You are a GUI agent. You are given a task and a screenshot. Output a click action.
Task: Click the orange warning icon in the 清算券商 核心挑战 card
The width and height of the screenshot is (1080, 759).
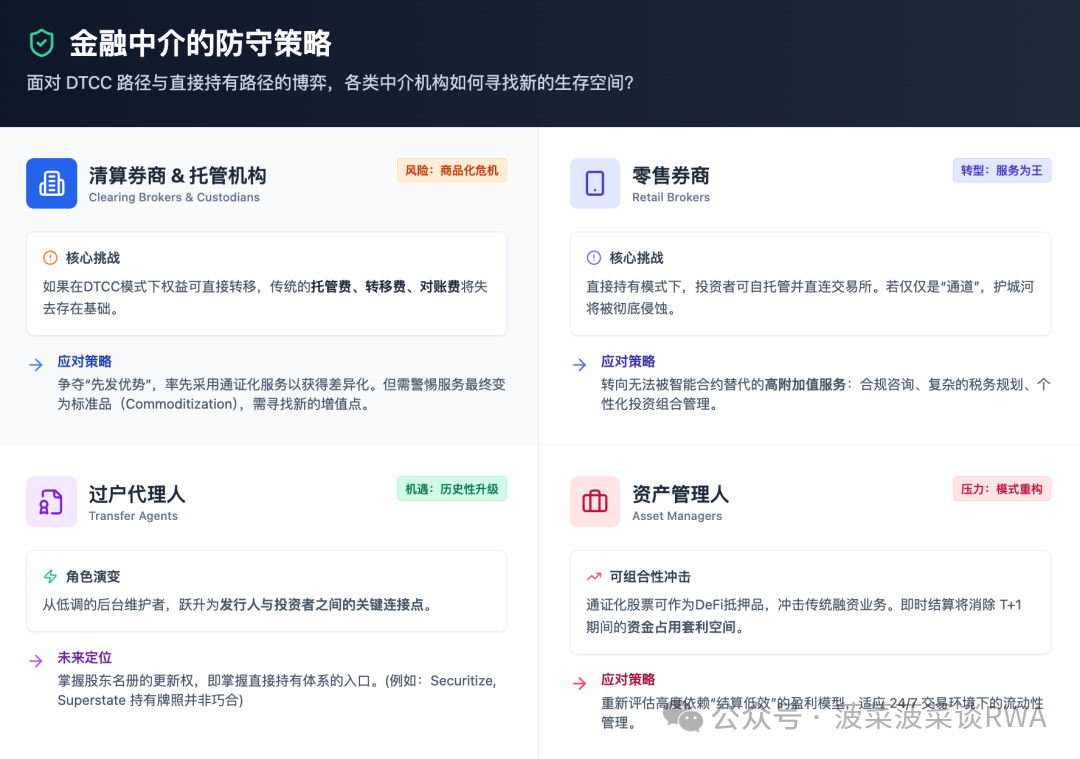[x=50, y=258]
